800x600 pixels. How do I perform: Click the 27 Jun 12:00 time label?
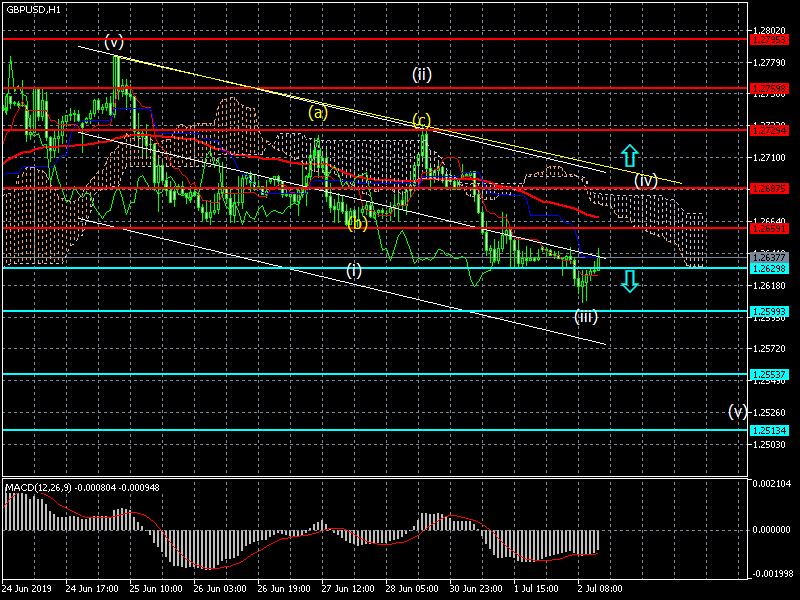pyautogui.click(x=348, y=589)
